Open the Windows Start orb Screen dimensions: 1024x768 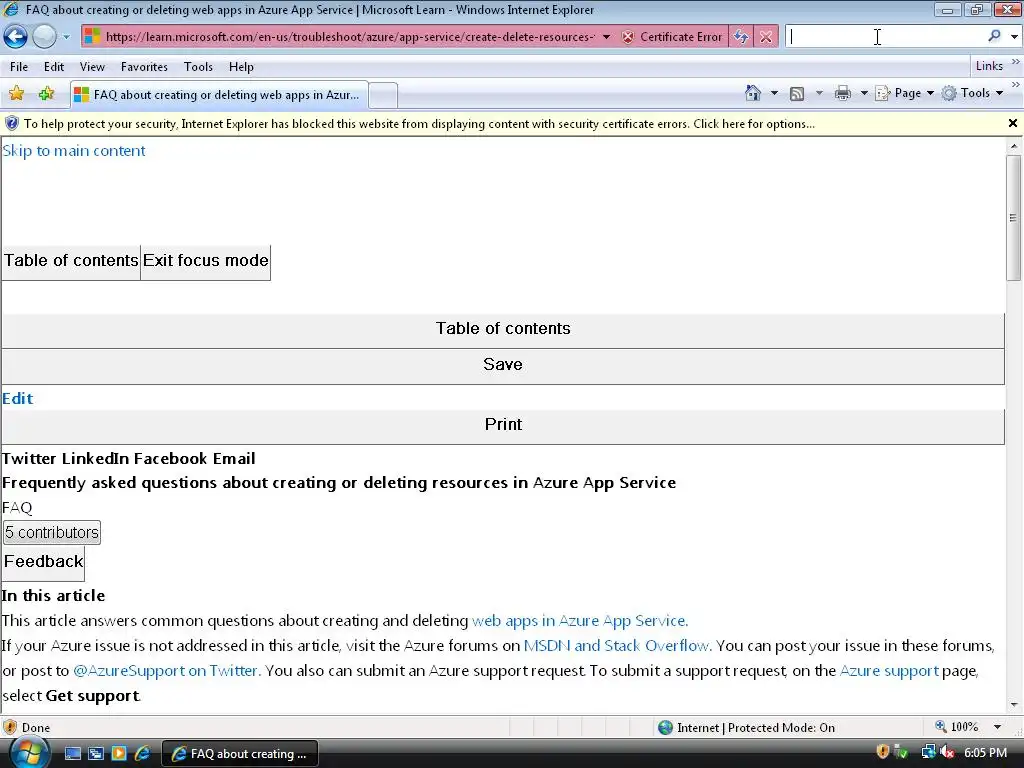(x=28, y=753)
